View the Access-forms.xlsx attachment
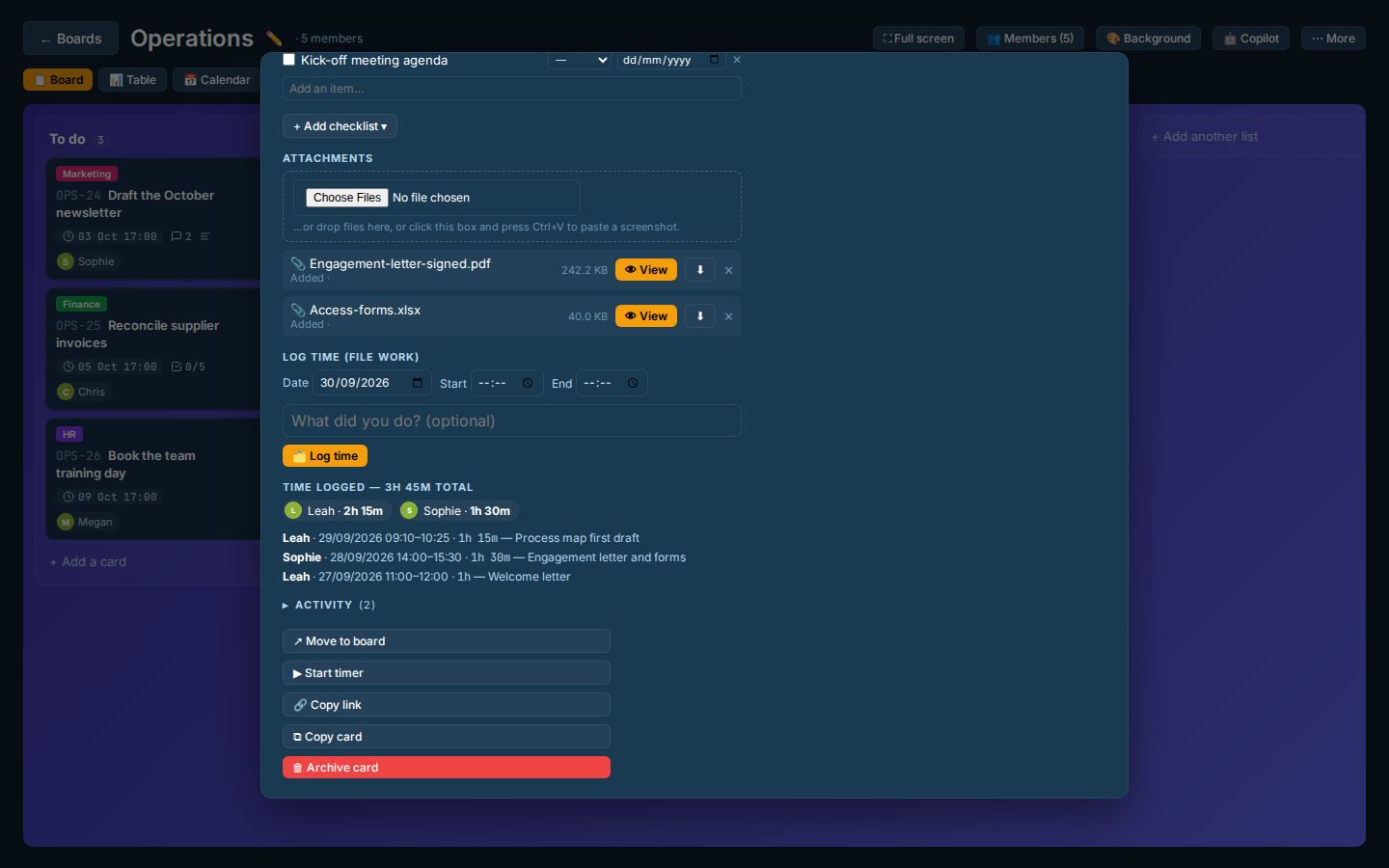Screen dimensions: 1389x868 (646, 316)
